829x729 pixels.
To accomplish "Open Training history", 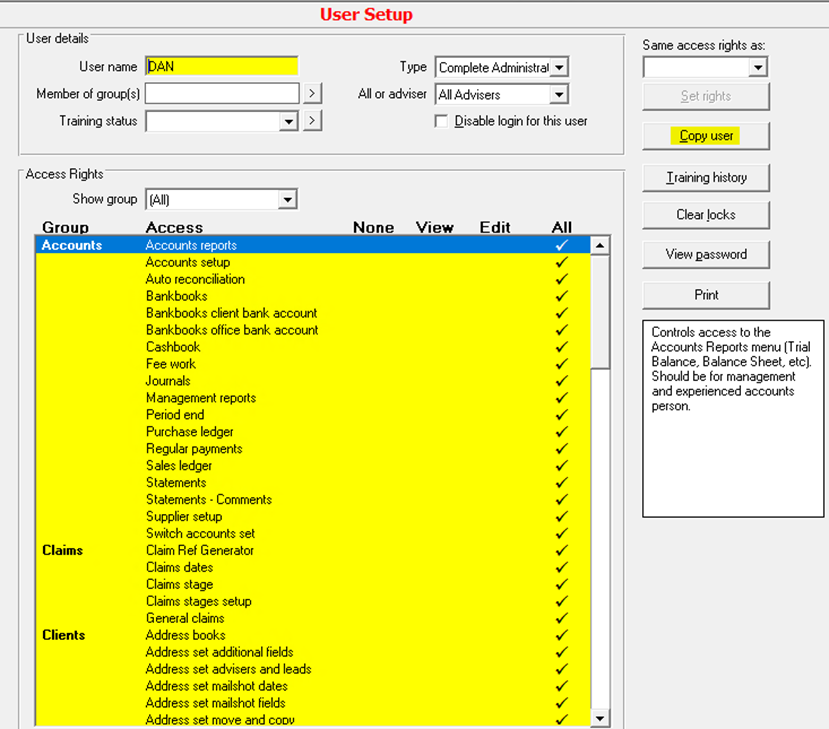I will point(706,178).
